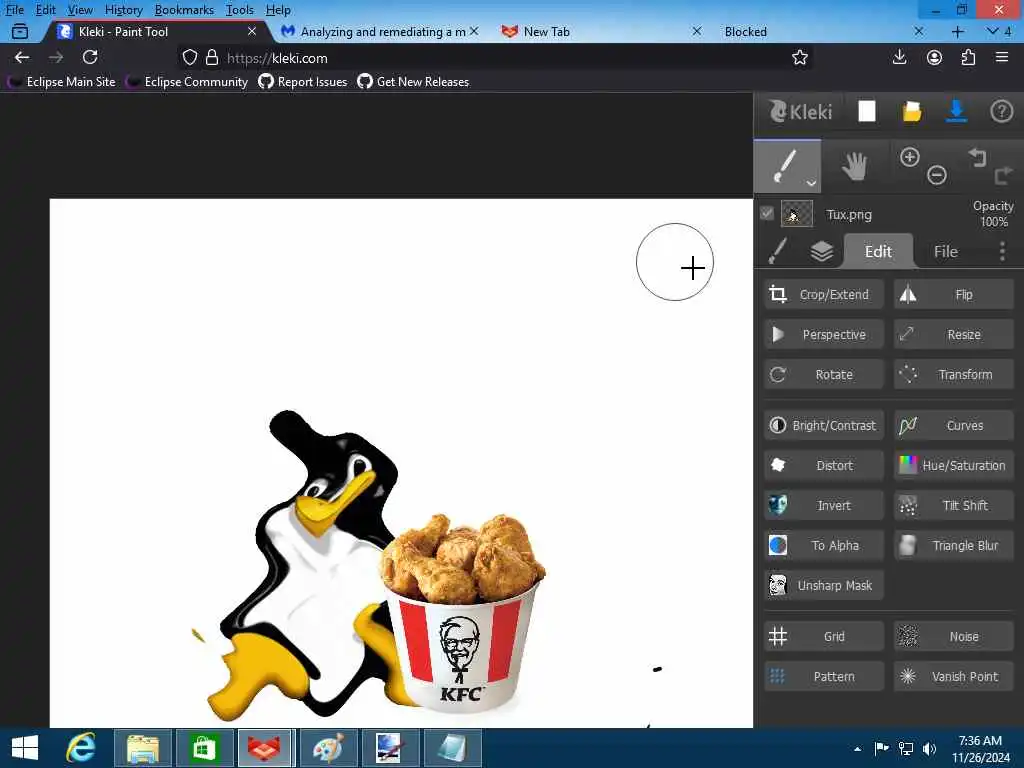Click the Resize button

click(x=953, y=334)
